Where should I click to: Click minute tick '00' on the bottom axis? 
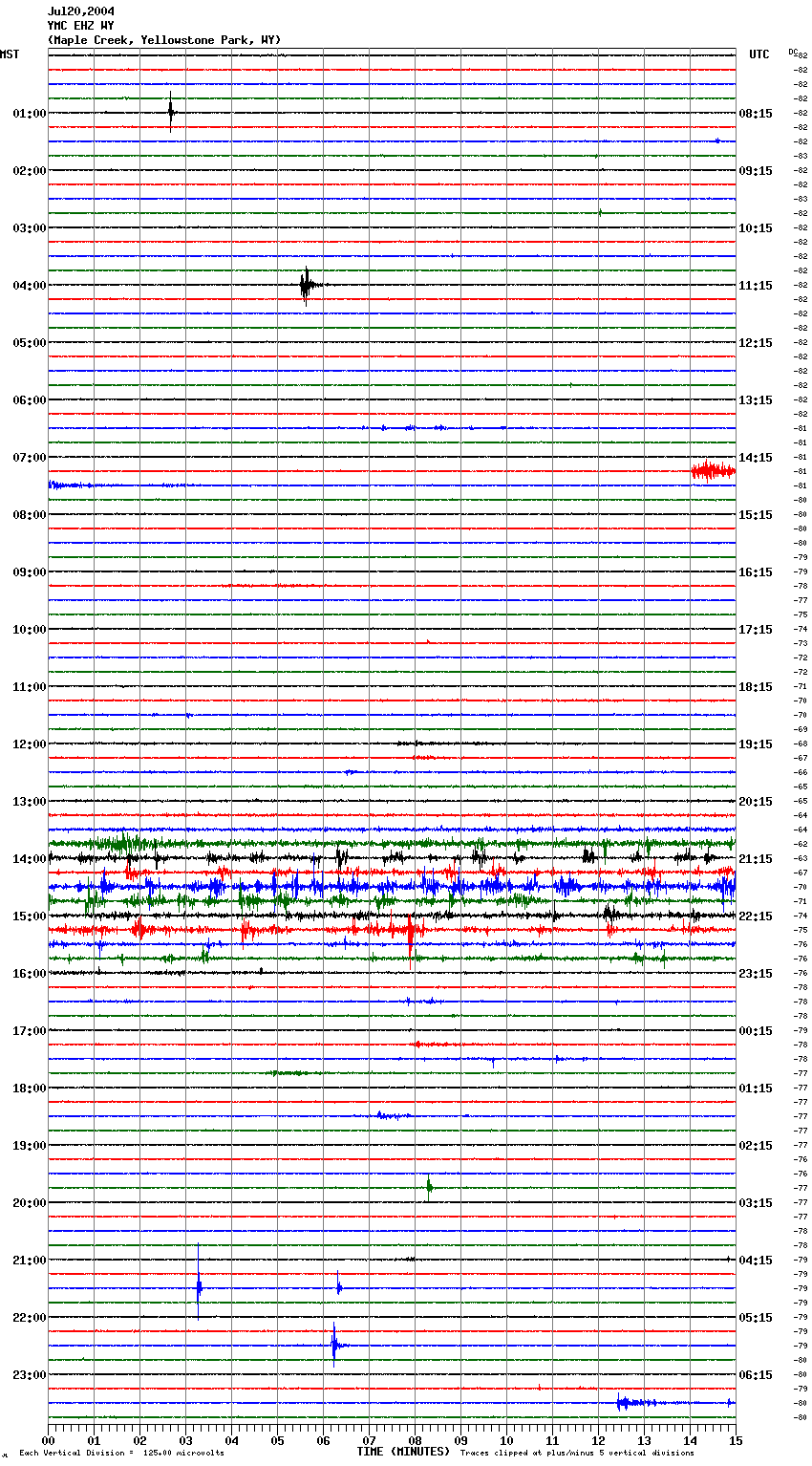pyautogui.click(x=48, y=1440)
